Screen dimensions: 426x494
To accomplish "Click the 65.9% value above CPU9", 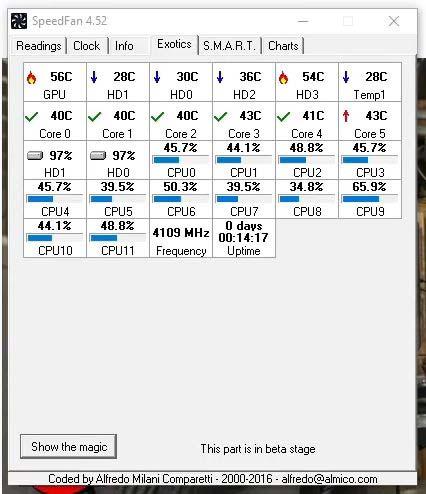I will click(x=369, y=187).
